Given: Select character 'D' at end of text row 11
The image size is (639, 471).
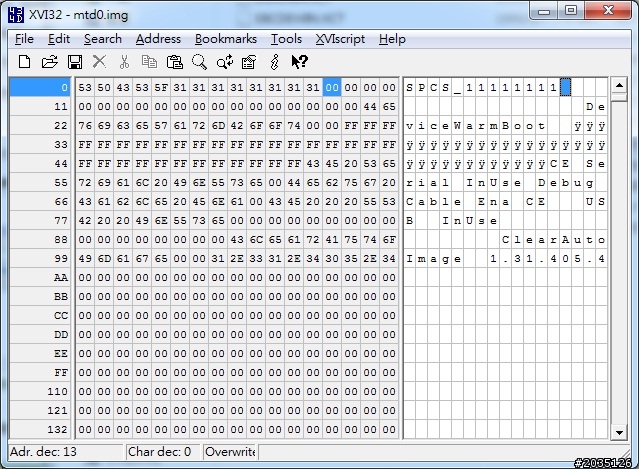Looking at the screenshot, I should 590,106.
